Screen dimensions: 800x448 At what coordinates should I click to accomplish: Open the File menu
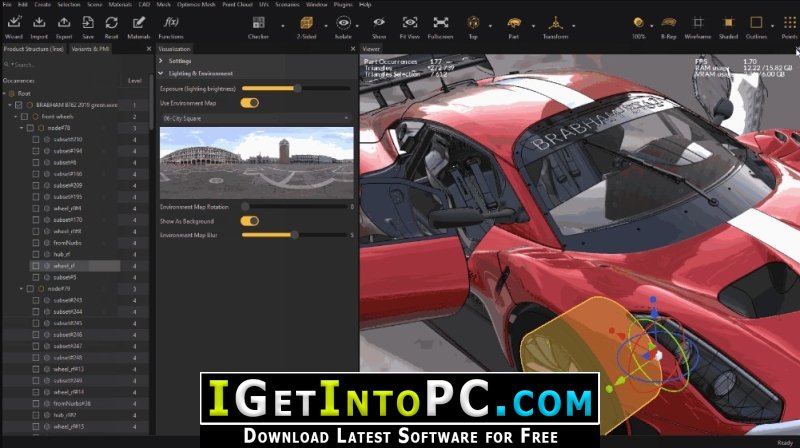coord(7,4)
